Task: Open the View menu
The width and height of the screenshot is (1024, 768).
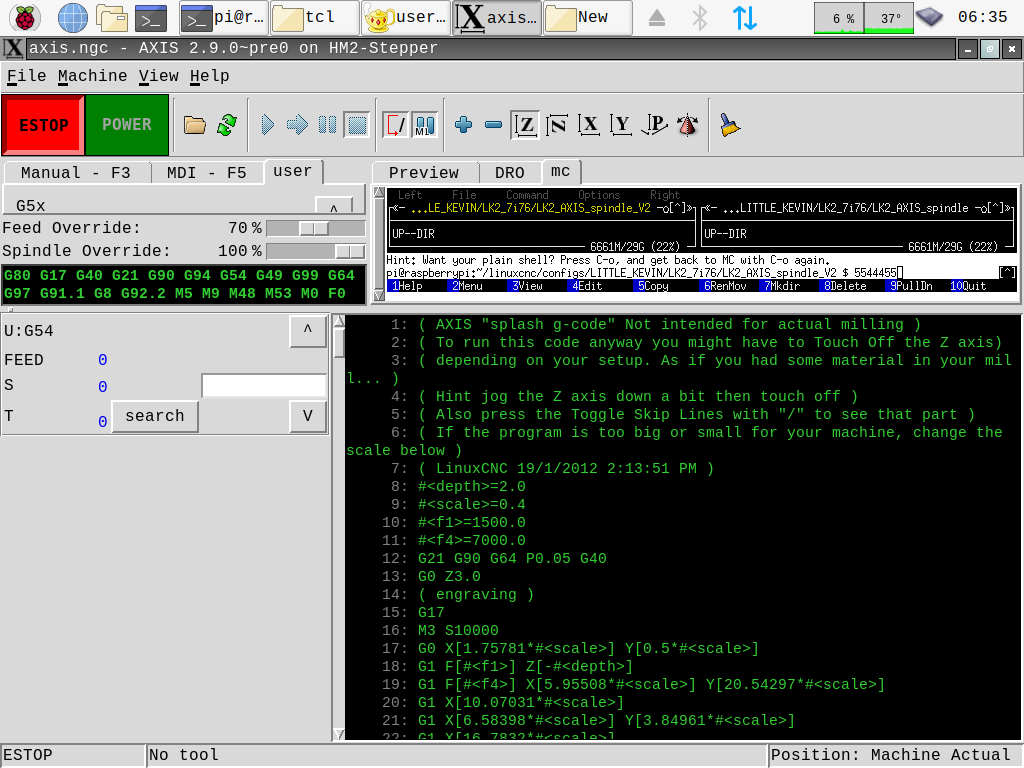Action: click(158, 76)
